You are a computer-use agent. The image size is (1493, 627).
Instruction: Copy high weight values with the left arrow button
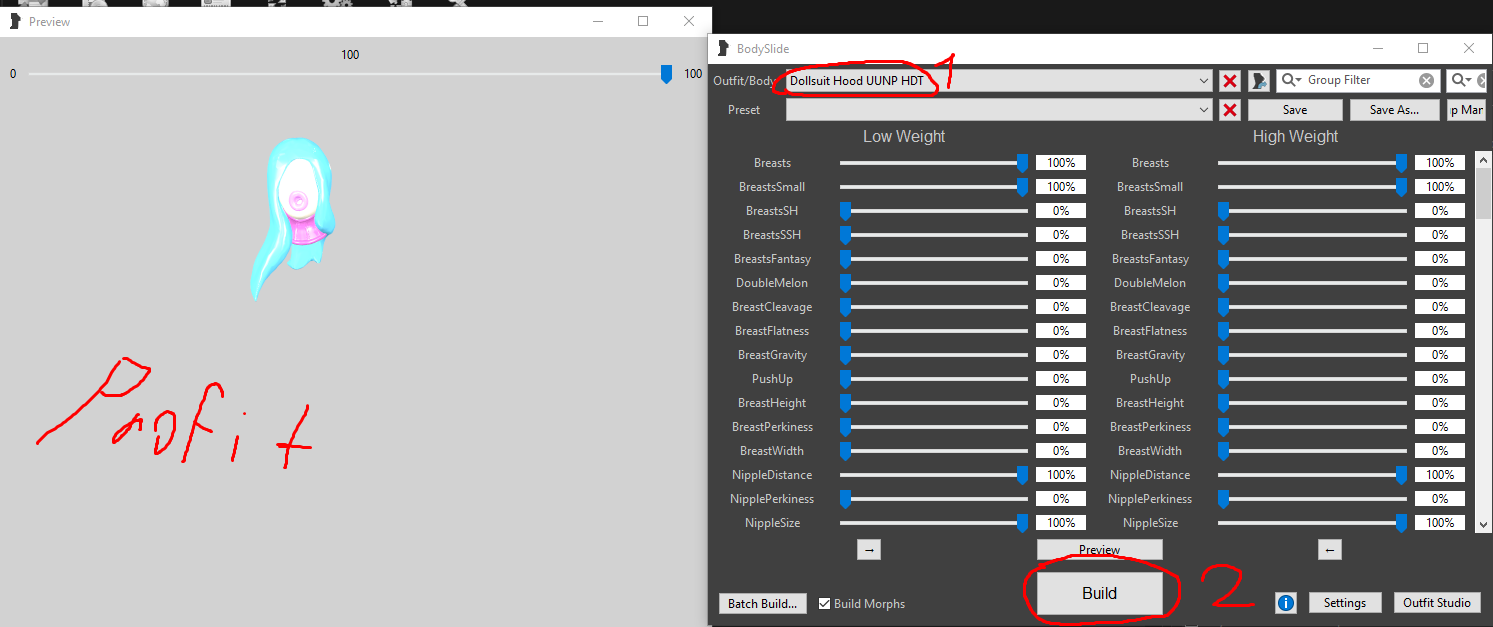click(x=1329, y=550)
